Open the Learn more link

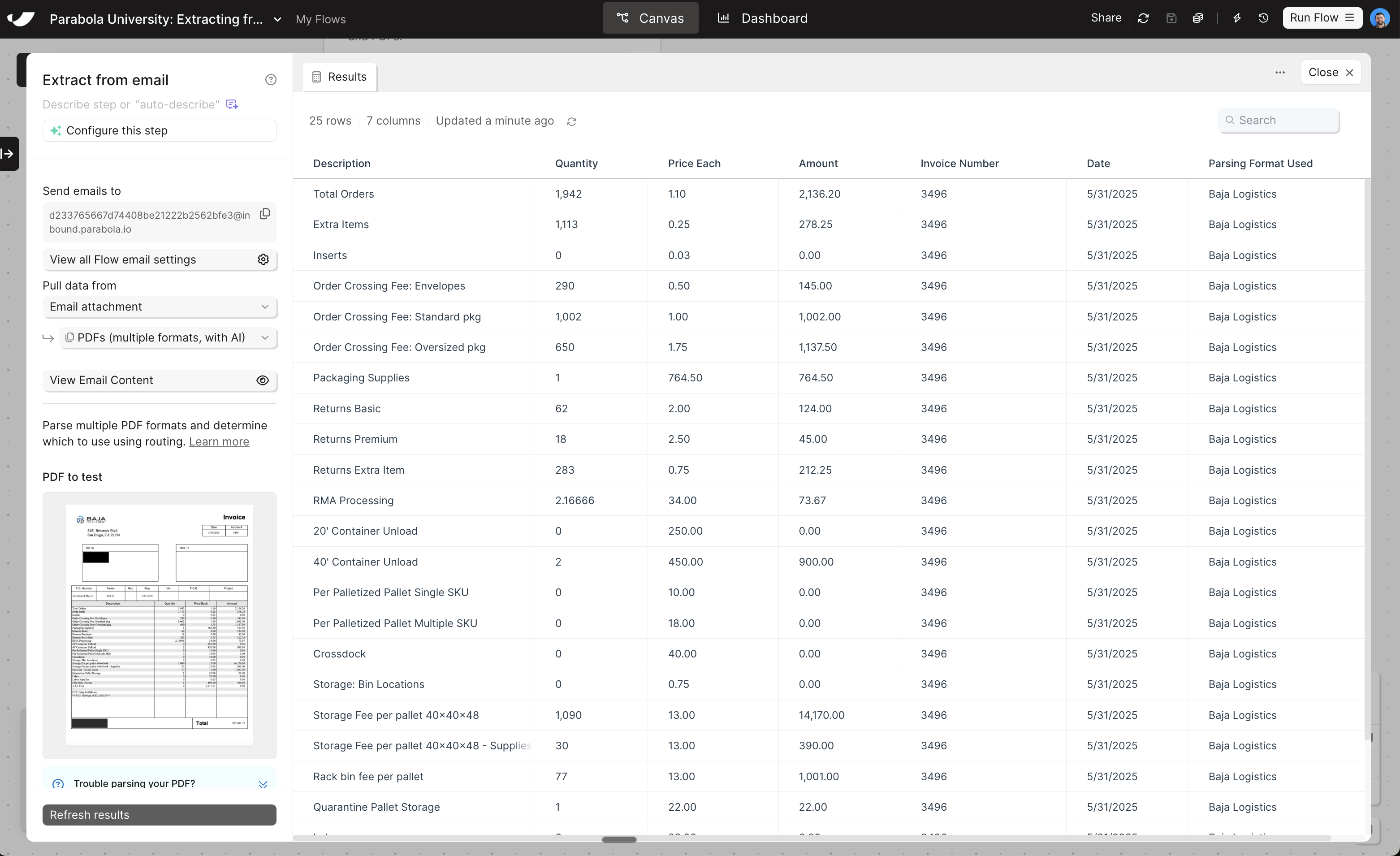tap(219, 441)
